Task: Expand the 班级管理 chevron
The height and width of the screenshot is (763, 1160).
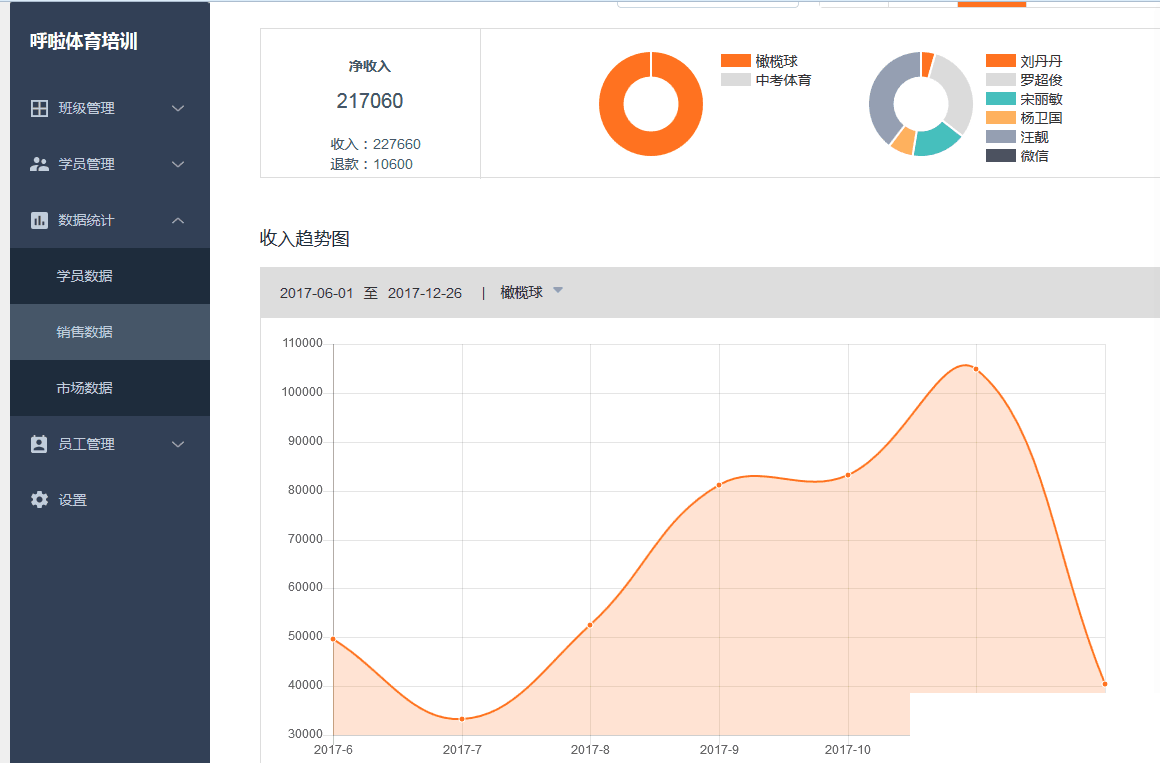Action: tap(178, 108)
